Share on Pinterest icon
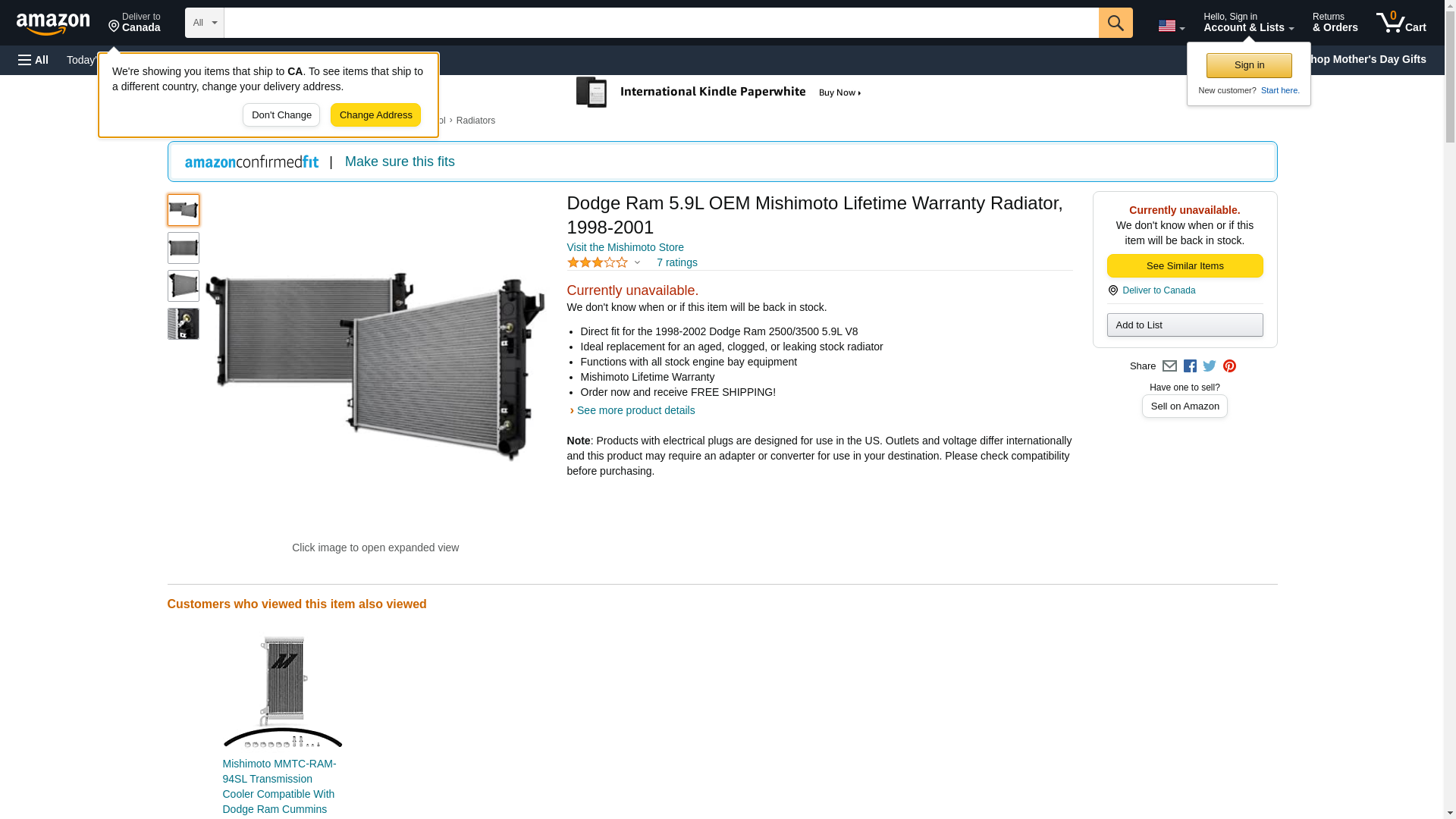The width and height of the screenshot is (1456, 819). coord(1229,366)
